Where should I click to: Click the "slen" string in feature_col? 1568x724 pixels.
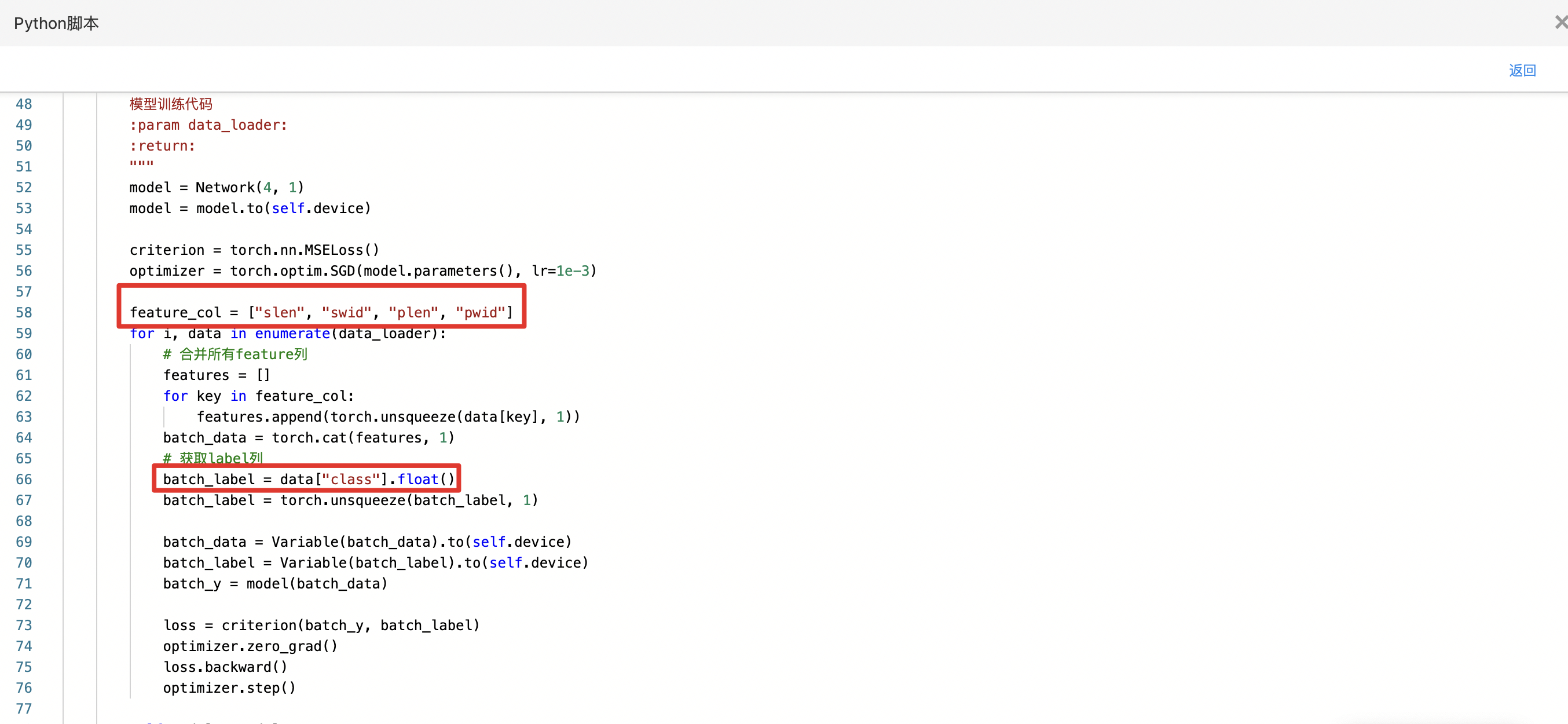click(x=280, y=312)
